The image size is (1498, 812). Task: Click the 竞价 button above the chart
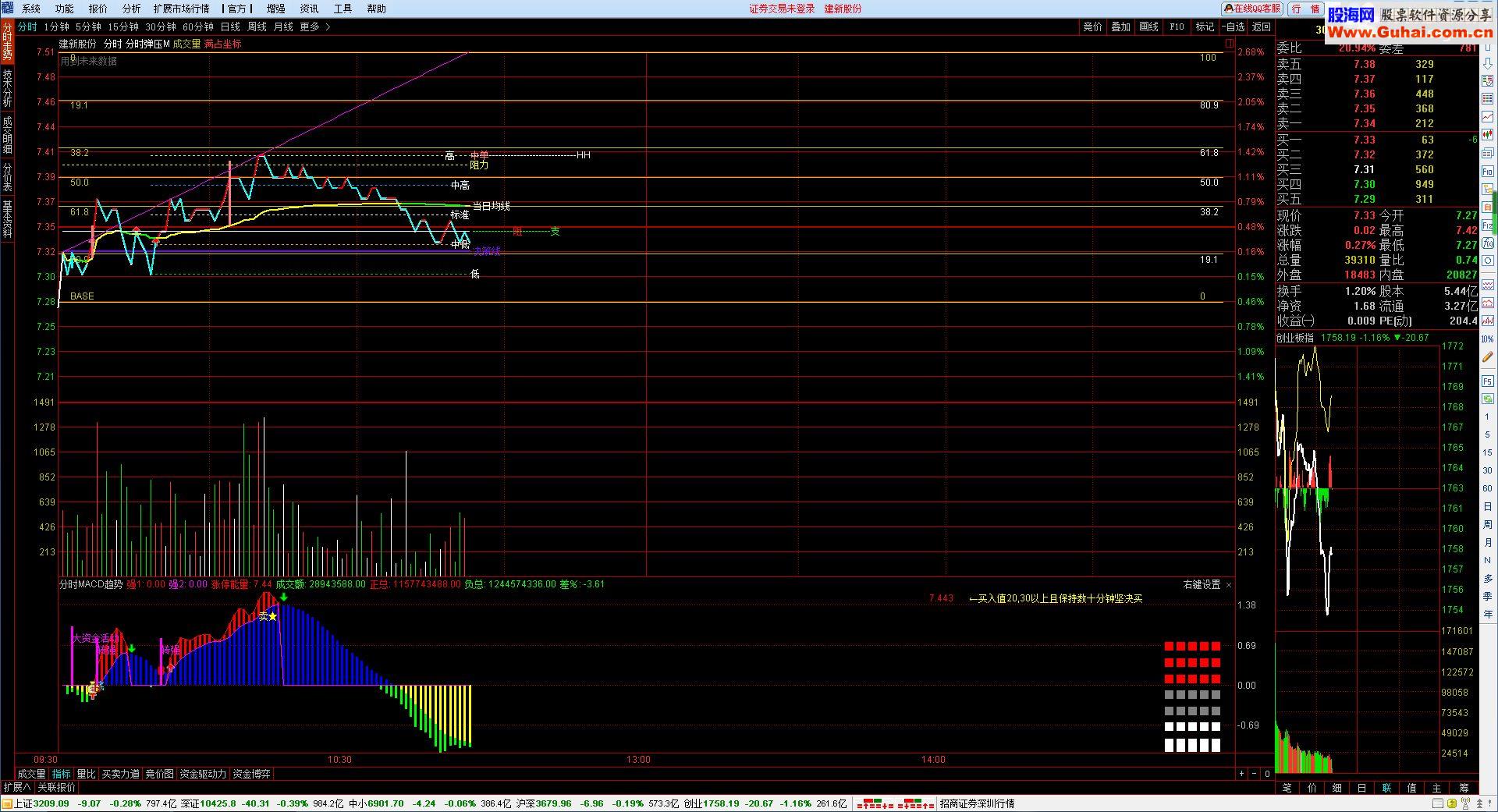coord(1093,27)
